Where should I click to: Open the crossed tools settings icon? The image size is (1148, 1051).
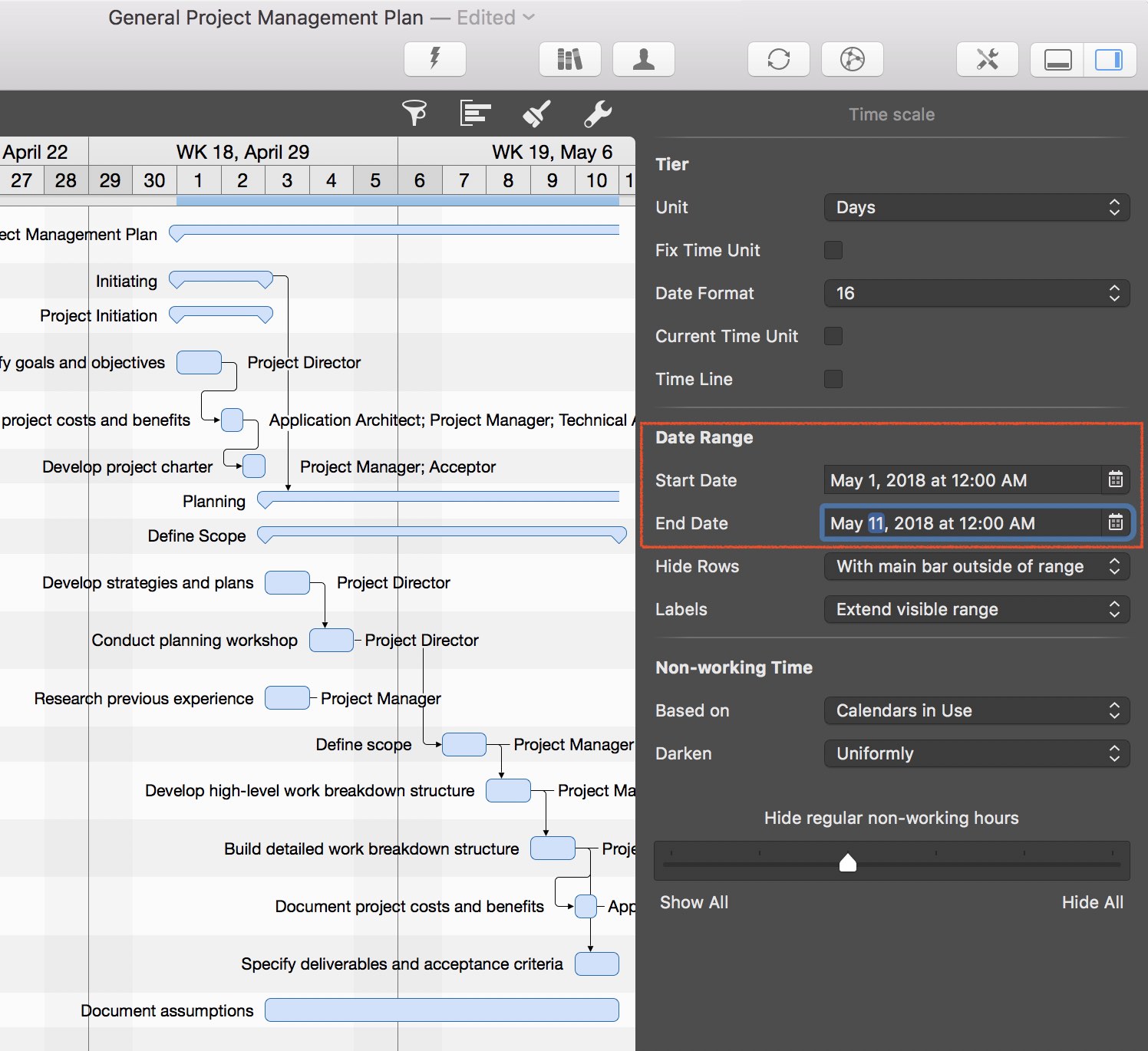click(x=987, y=59)
